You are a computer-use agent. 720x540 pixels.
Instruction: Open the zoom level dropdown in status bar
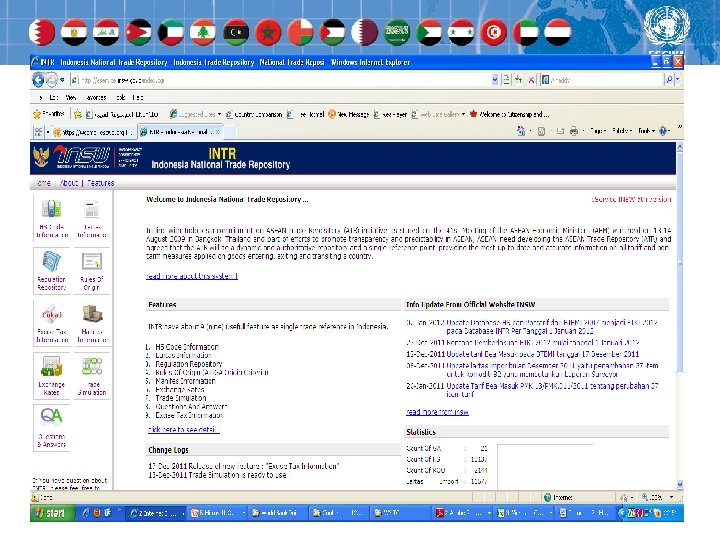(672, 497)
